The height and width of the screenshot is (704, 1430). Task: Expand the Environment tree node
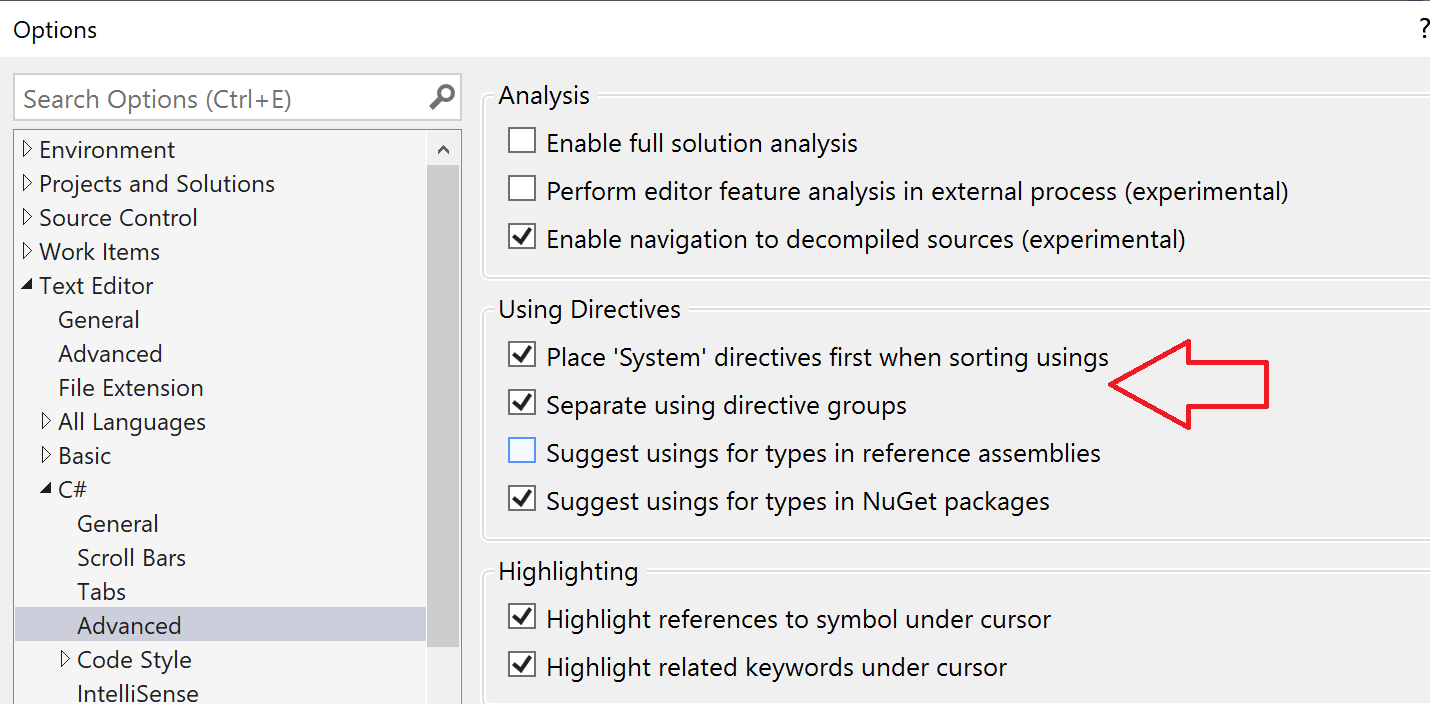tap(27, 149)
